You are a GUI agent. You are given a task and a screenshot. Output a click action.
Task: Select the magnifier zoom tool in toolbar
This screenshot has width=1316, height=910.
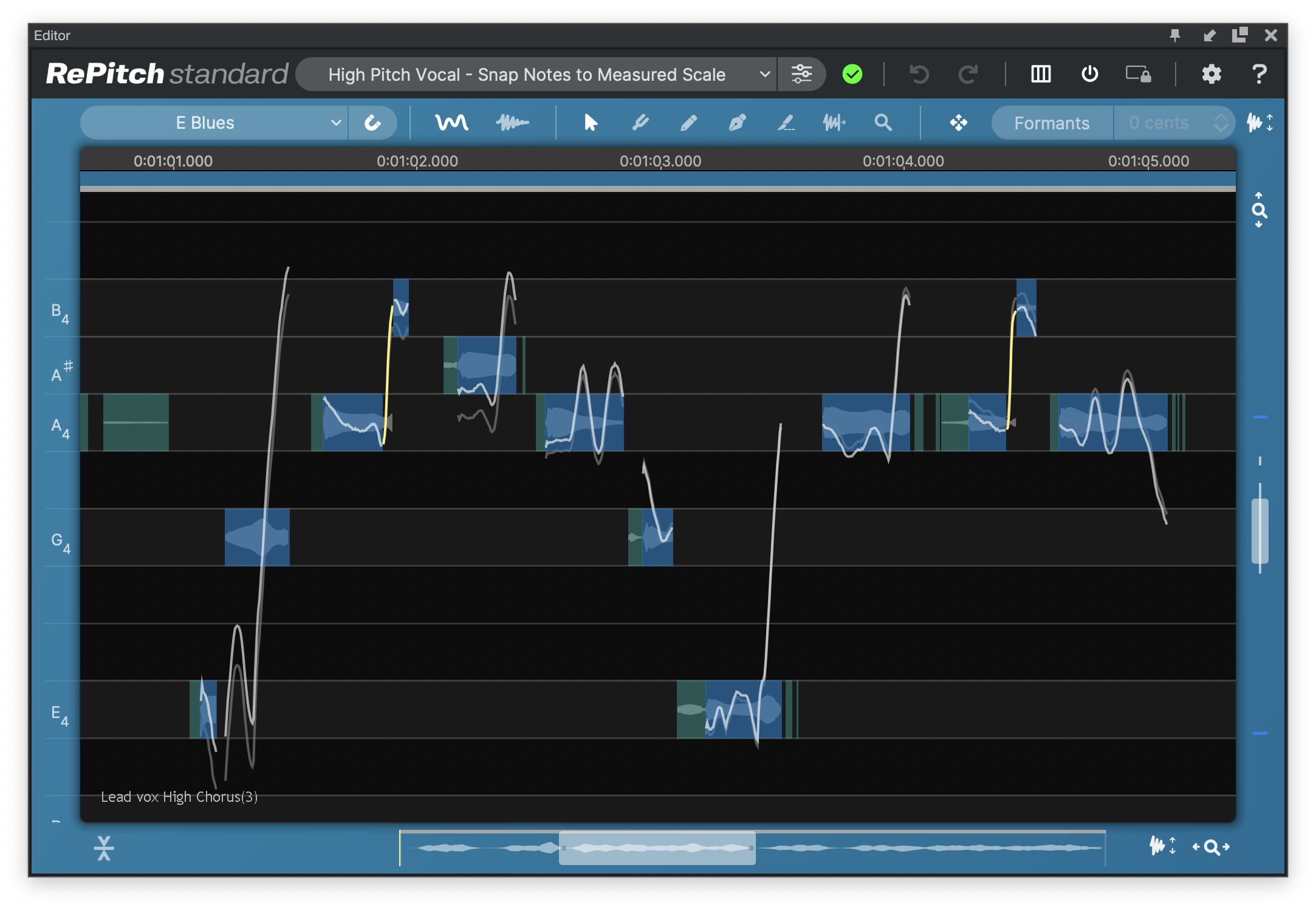(x=883, y=123)
